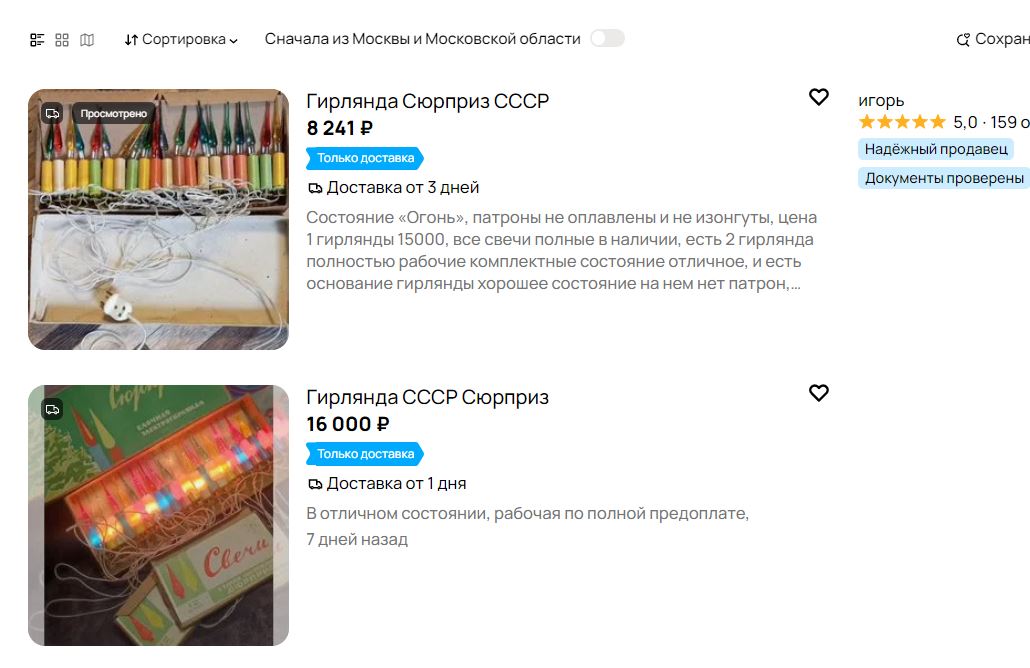The image size is (1030, 668).
Task: Click the save search icon
Action: pos(964,40)
